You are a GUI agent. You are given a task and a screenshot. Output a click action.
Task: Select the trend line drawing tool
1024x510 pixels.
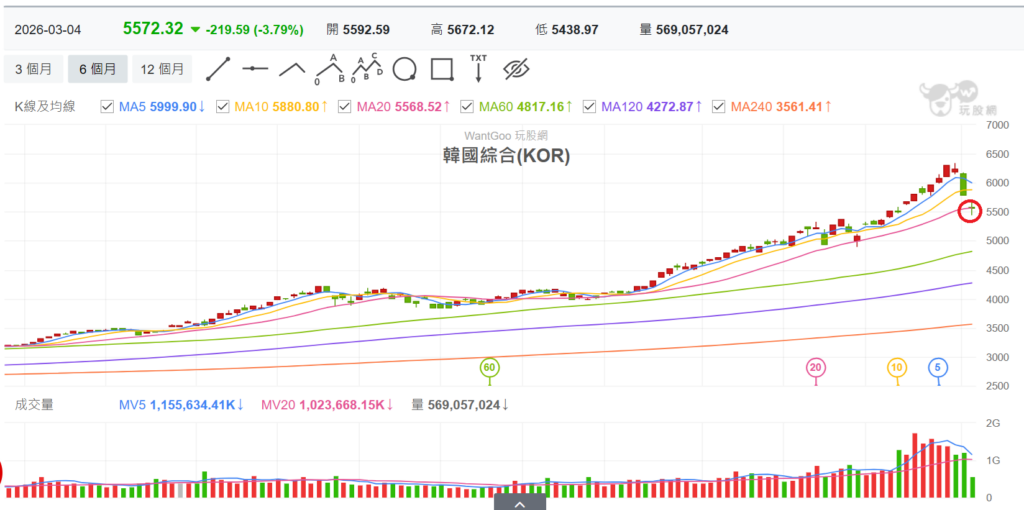(218, 69)
